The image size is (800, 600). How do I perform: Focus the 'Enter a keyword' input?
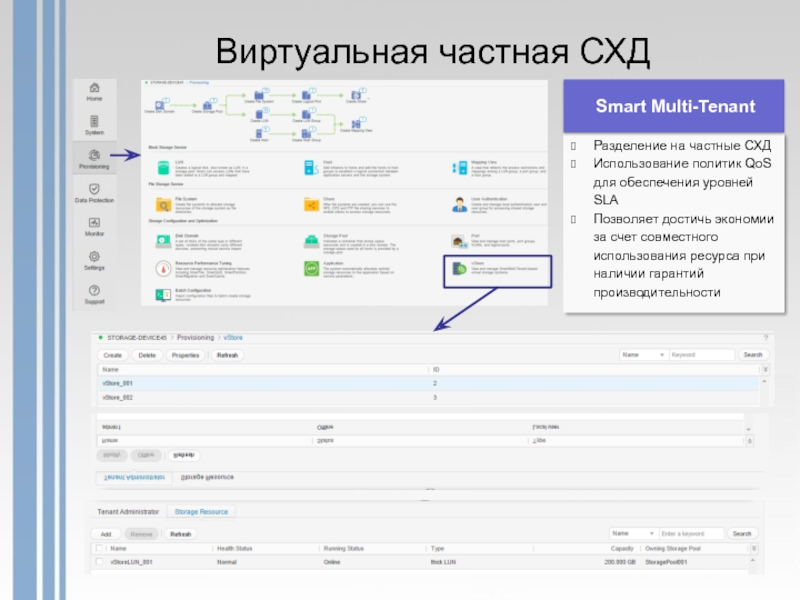[691, 534]
